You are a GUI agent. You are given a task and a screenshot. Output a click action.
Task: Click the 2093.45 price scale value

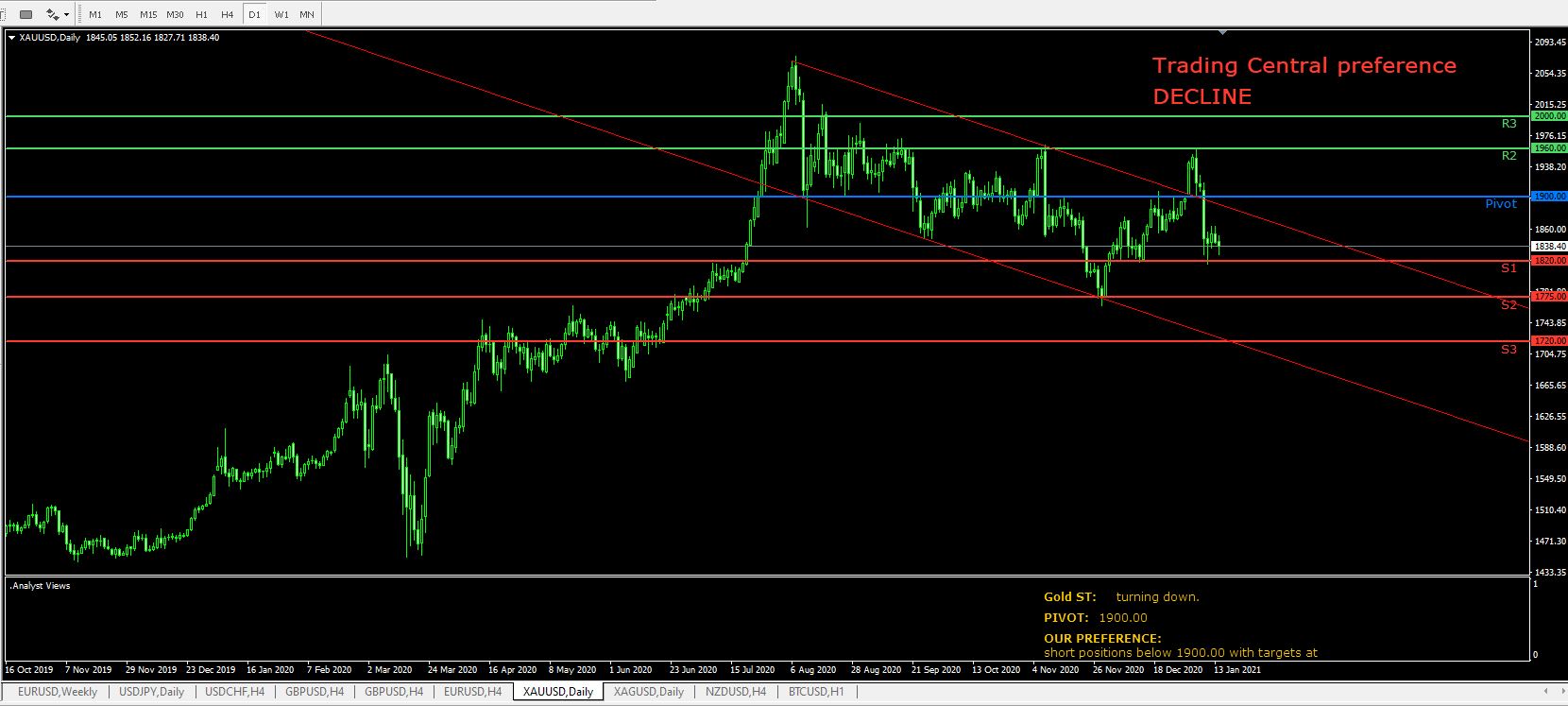(x=1551, y=43)
